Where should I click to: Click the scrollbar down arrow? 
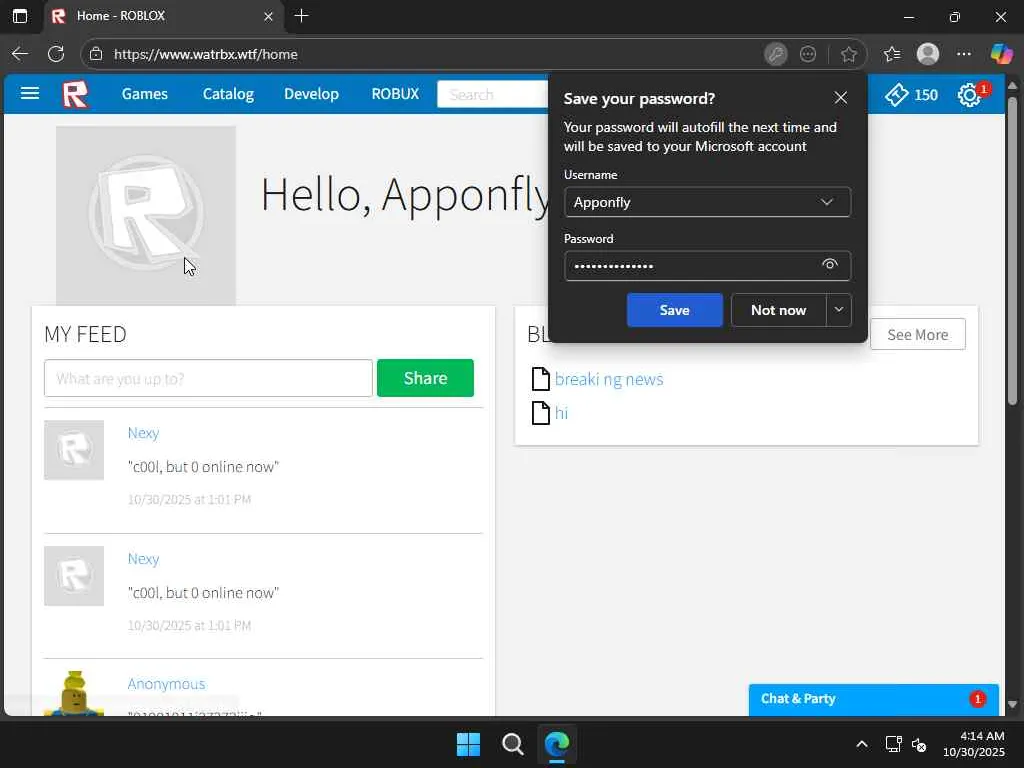click(1013, 705)
